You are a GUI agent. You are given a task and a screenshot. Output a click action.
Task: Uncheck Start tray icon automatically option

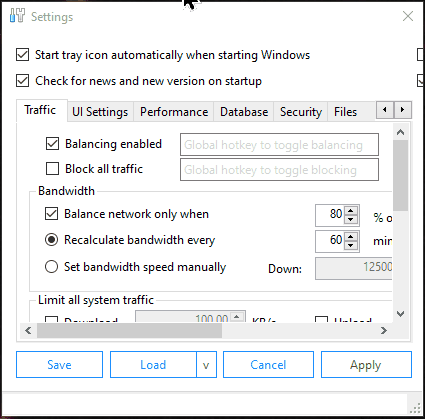point(22,55)
